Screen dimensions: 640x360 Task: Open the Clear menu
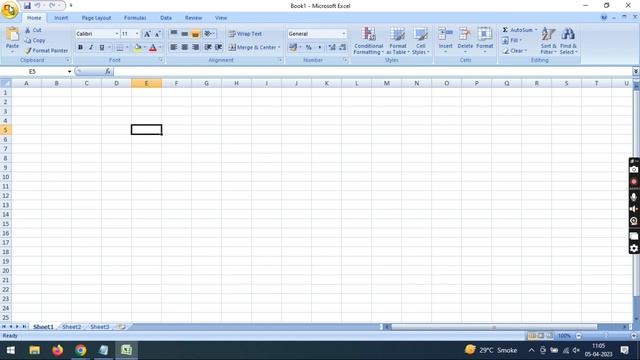[514, 51]
